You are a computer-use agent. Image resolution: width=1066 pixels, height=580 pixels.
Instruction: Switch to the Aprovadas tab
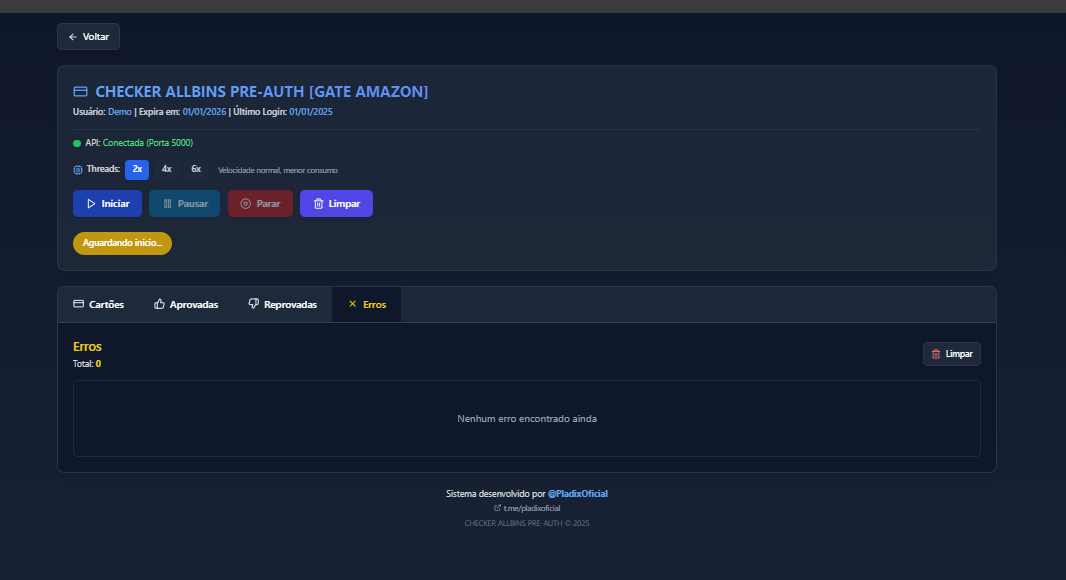pyautogui.click(x=186, y=305)
